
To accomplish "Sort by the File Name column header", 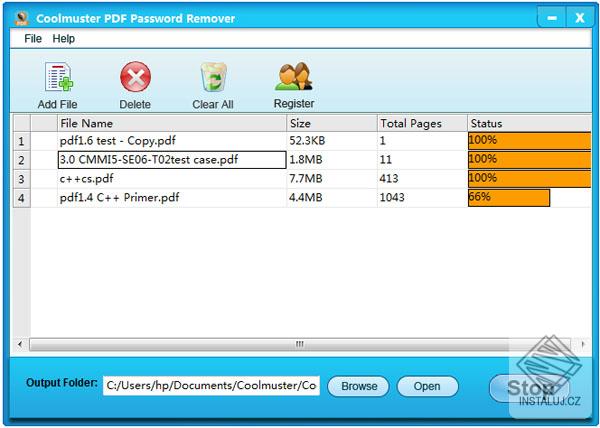I will (172, 123).
